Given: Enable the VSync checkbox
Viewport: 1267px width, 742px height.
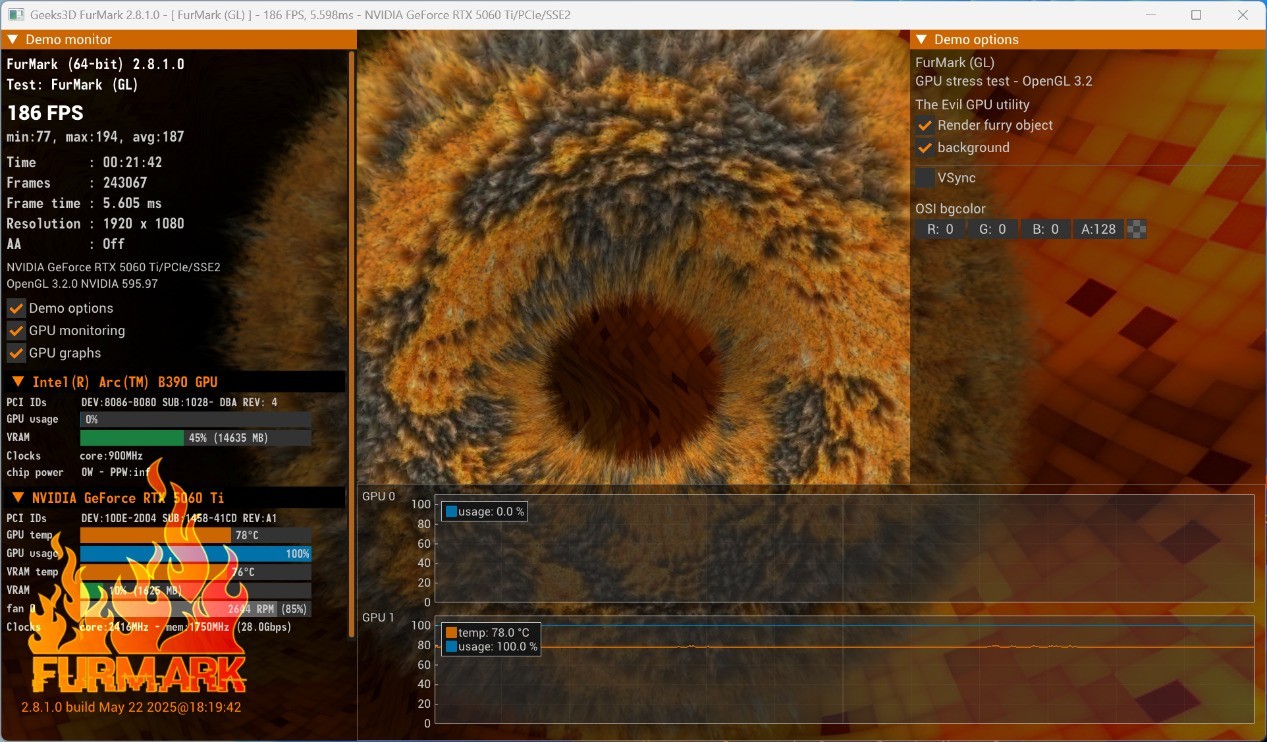Looking at the screenshot, I should click(x=925, y=178).
